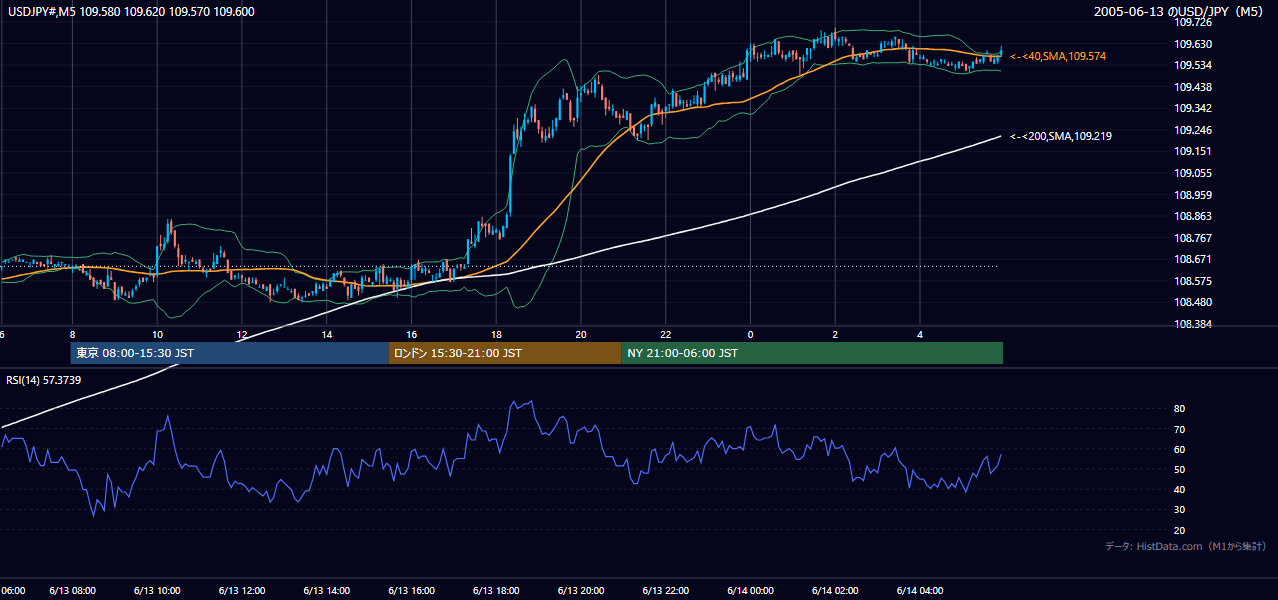Click price axis value 108.671
This screenshot has height=600, width=1278.
[x=1193, y=259]
